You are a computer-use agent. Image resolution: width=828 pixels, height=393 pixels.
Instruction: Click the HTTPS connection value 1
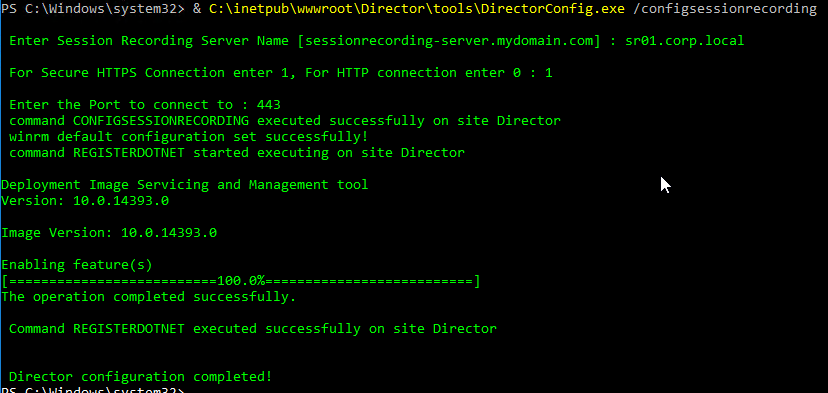549,73
